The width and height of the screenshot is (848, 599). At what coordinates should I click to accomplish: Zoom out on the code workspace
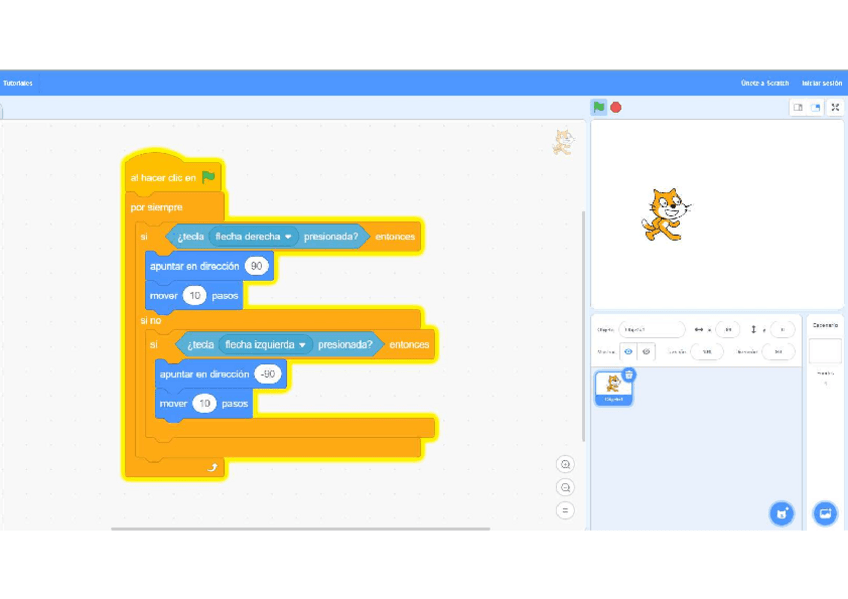pyautogui.click(x=565, y=488)
